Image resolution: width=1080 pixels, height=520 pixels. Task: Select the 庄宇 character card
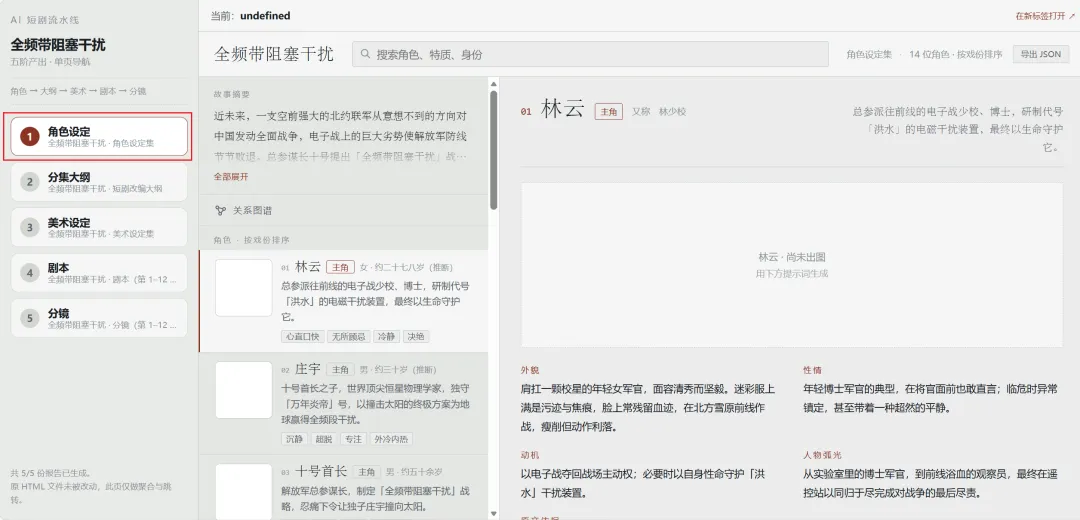pos(343,404)
